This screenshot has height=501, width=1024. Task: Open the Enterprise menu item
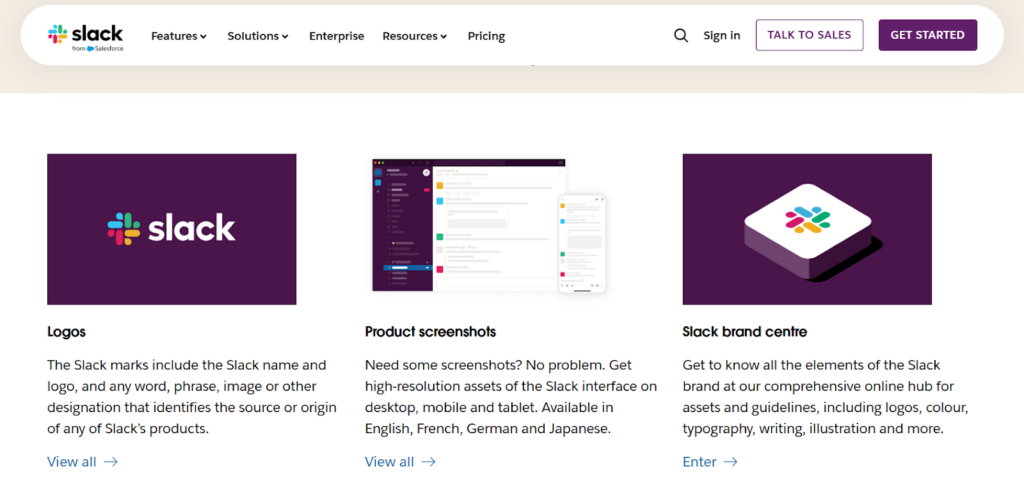coord(336,36)
